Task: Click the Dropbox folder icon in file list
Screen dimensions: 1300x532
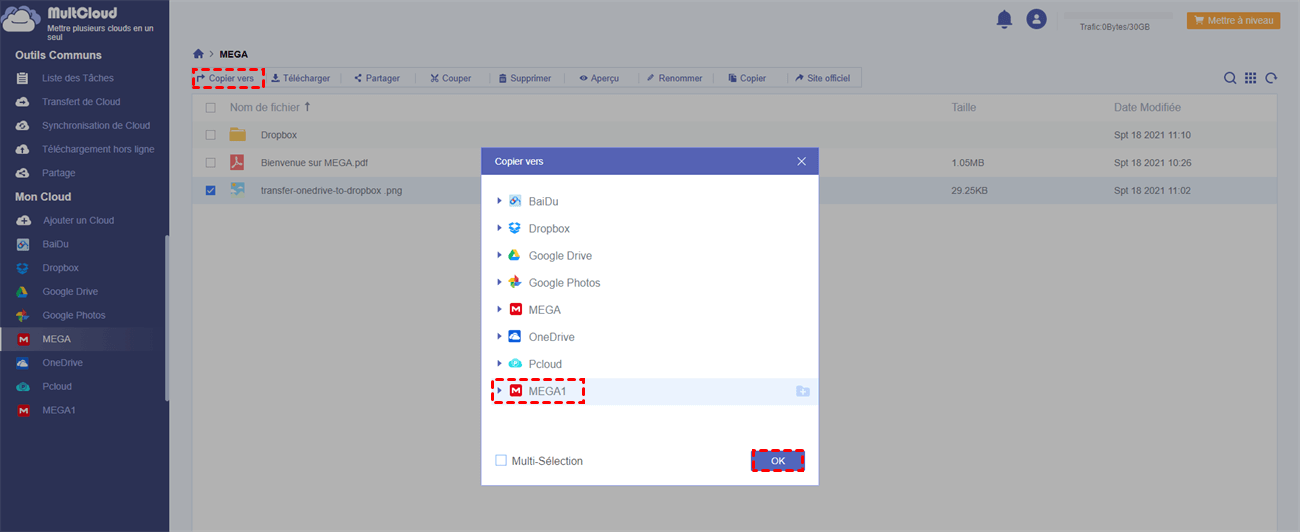Action: coord(237,134)
